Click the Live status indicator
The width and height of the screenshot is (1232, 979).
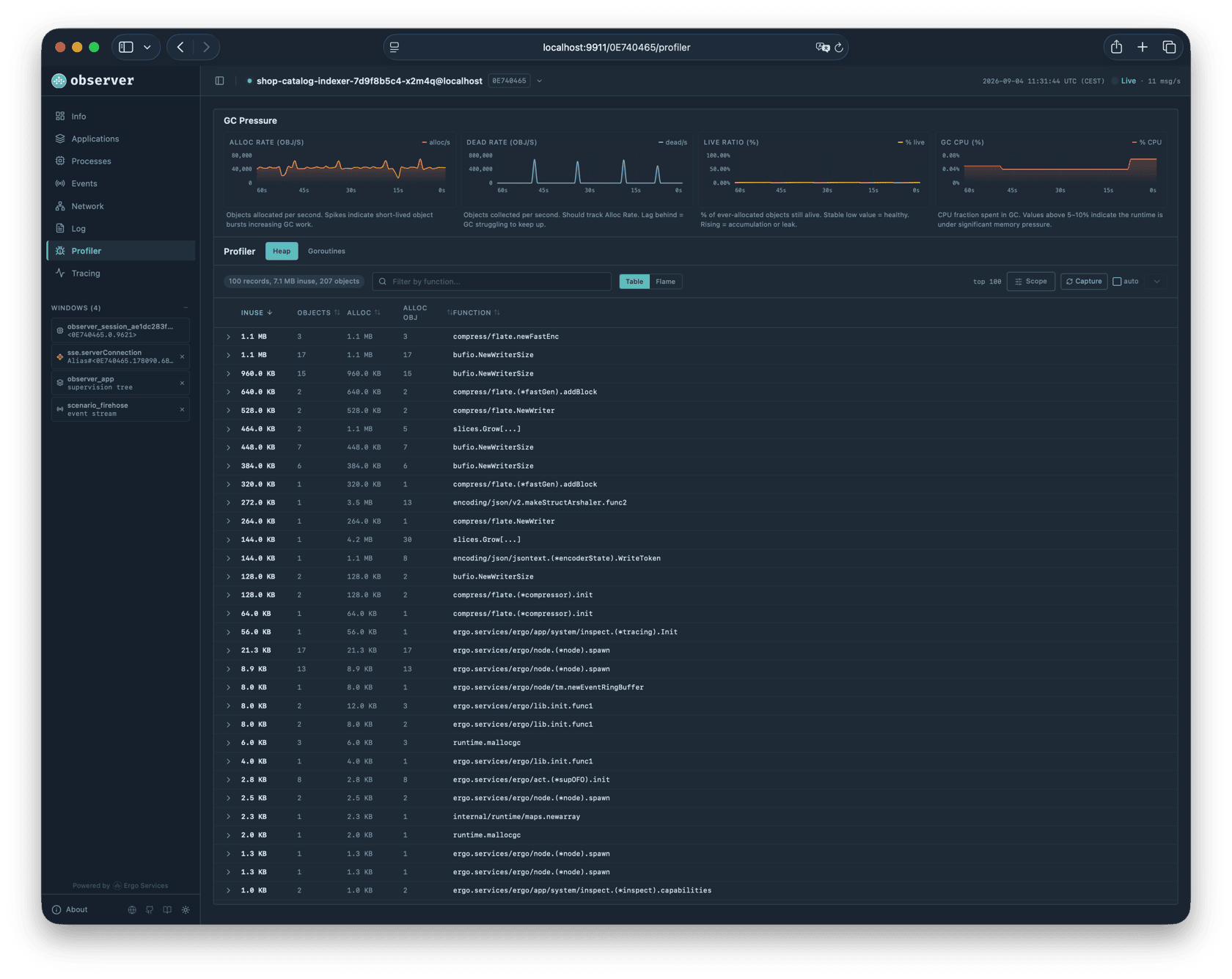[1124, 81]
